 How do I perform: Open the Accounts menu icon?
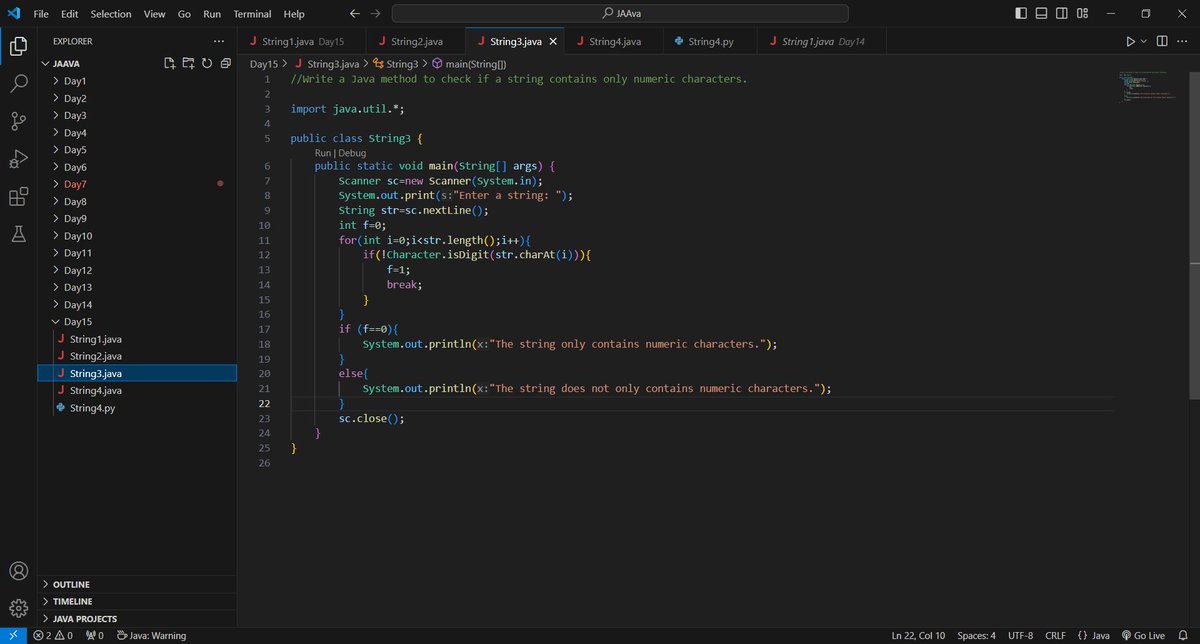[18, 572]
